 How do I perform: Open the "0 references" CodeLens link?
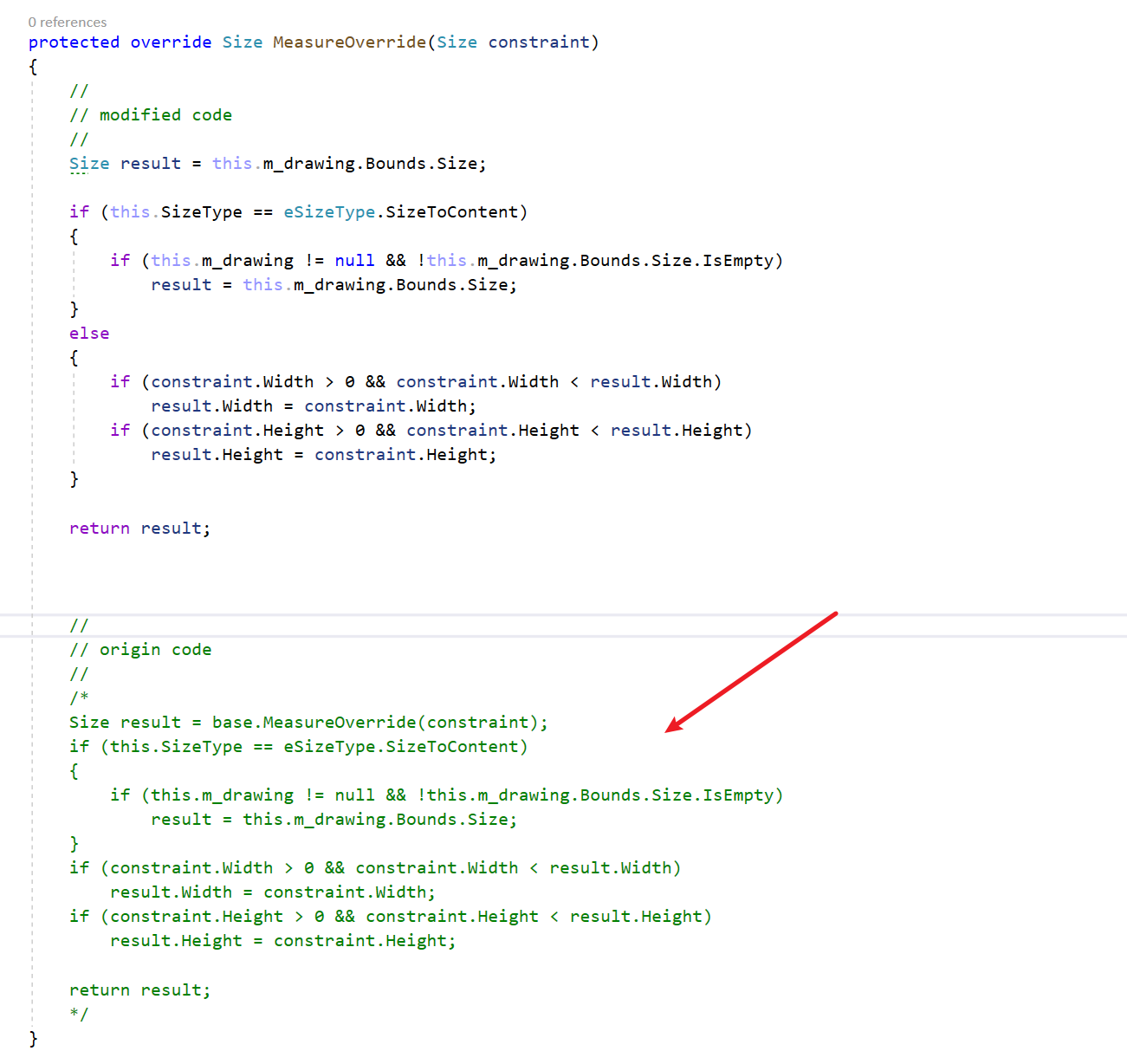(68, 22)
